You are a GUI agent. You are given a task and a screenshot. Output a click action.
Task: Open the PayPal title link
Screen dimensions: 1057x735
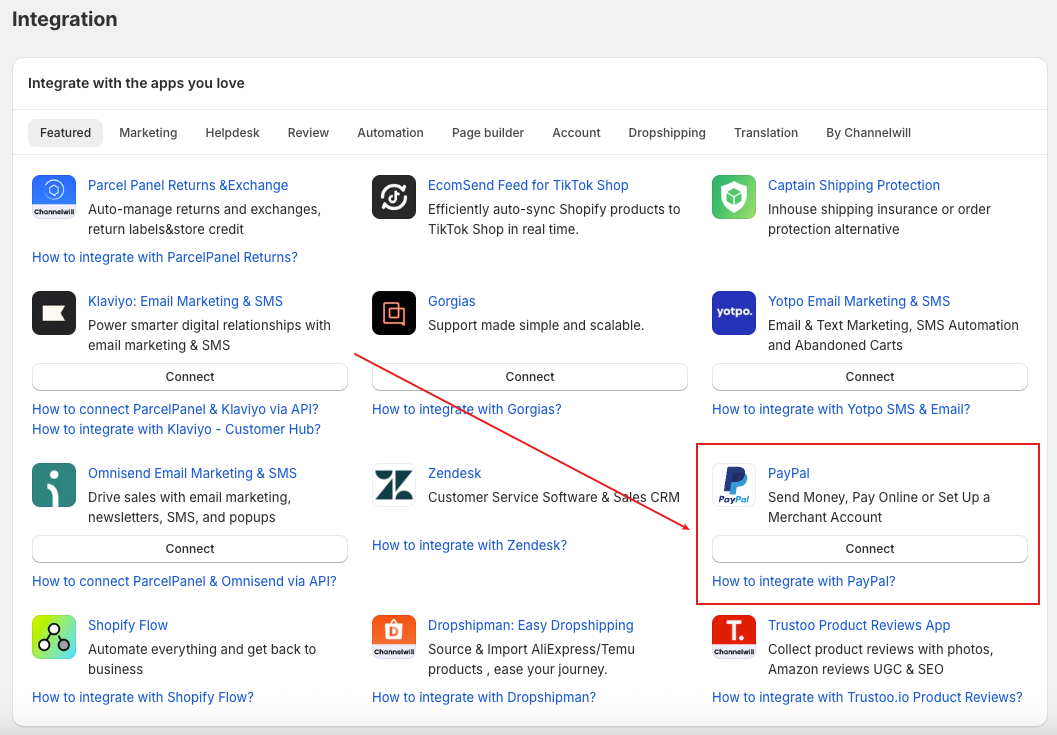pyautogui.click(x=789, y=473)
